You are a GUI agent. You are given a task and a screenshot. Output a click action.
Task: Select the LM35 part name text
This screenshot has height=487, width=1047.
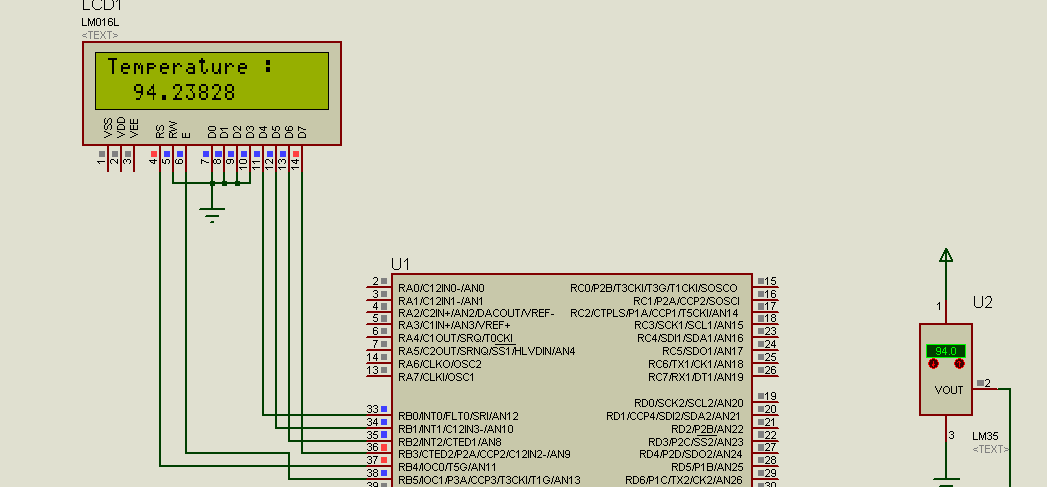tap(986, 436)
